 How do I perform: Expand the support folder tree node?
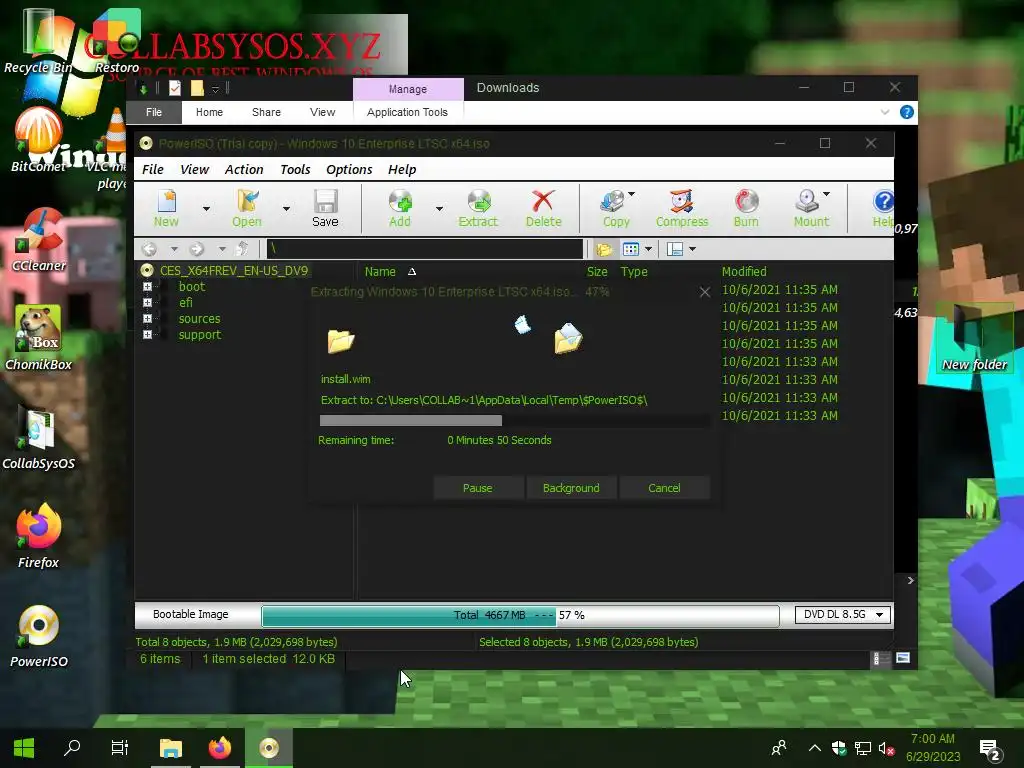148,334
